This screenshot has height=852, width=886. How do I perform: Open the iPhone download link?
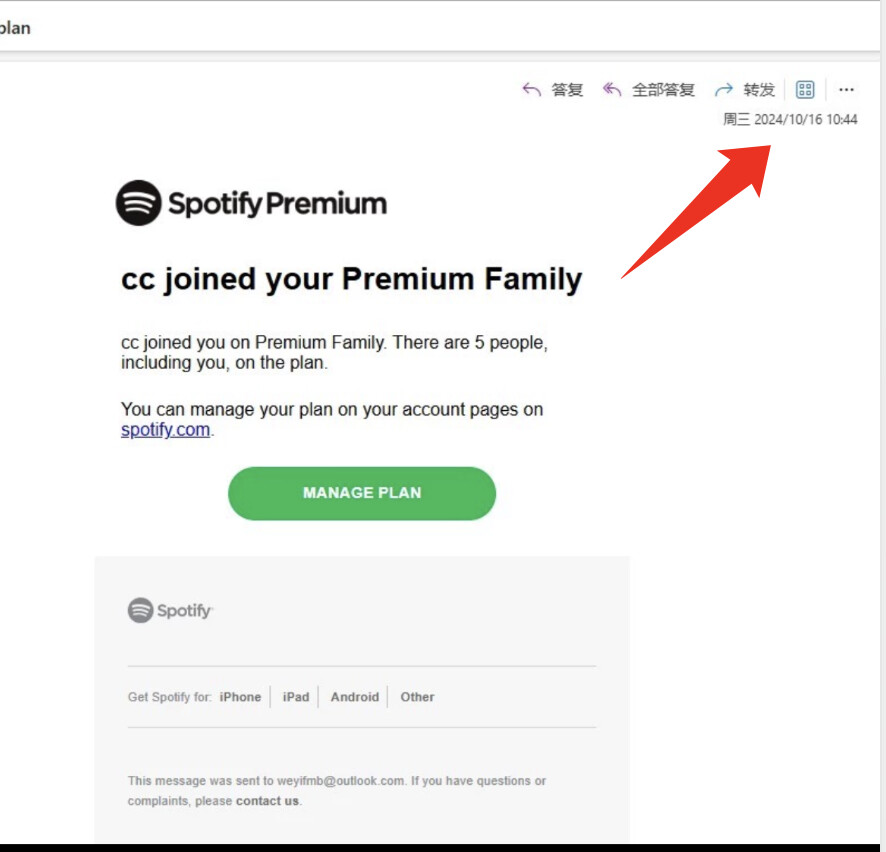coord(240,697)
